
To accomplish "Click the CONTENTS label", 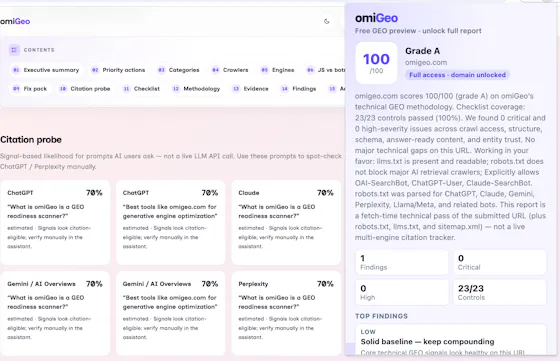I will [39, 50].
